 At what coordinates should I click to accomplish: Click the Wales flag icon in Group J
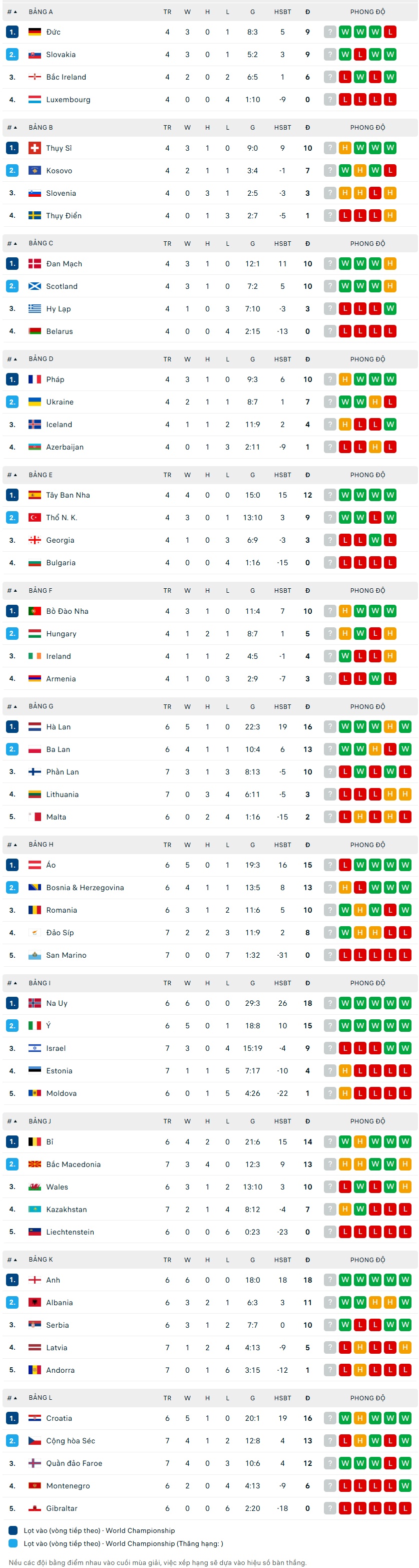tap(35, 1187)
